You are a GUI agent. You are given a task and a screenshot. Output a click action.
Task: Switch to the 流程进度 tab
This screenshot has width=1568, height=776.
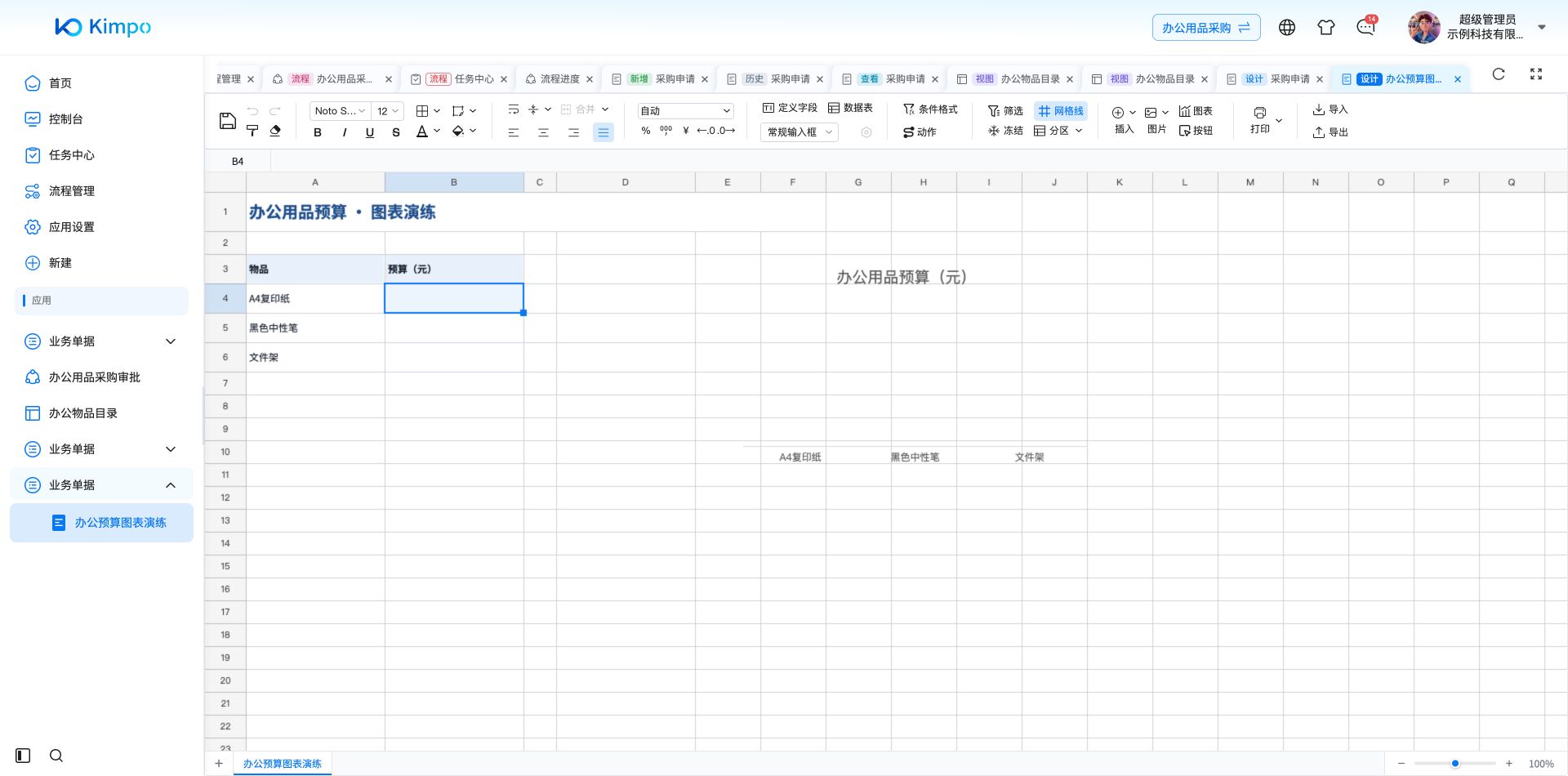click(x=559, y=79)
